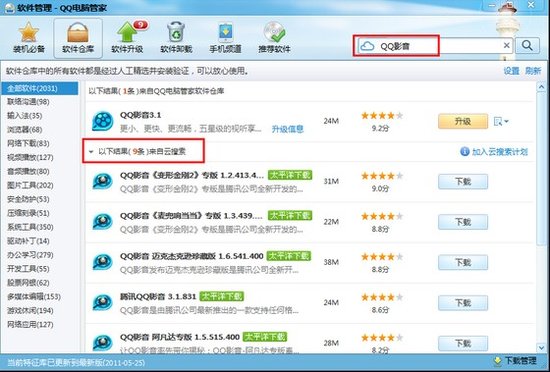The height and width of the screenshot is (372, 550).
Task: Click 太平洋下载 tag on 变形金刚2 row
Action: (290, 175)
